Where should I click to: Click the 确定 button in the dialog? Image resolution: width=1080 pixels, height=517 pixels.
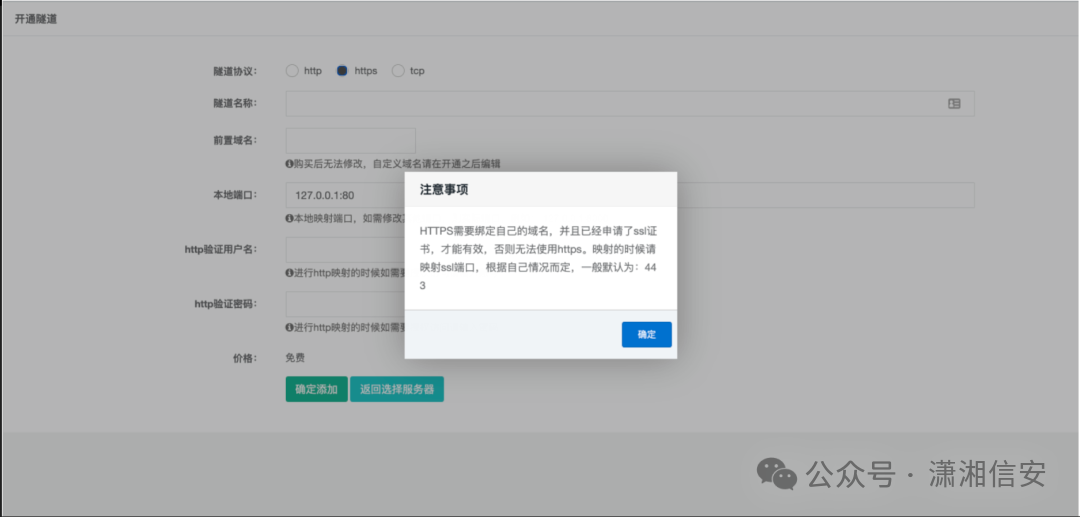[646, 335]
